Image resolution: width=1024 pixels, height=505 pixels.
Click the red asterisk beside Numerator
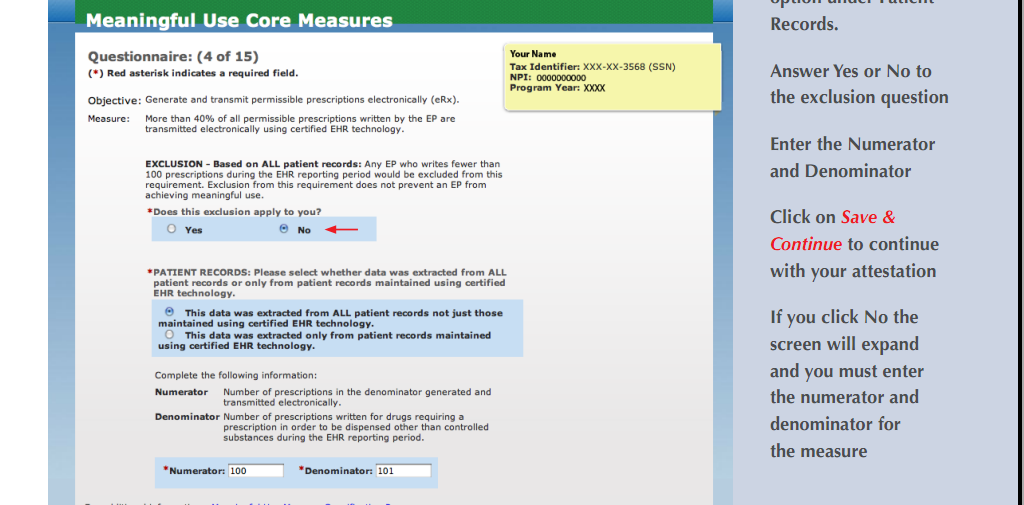click(x=165, y=471)
